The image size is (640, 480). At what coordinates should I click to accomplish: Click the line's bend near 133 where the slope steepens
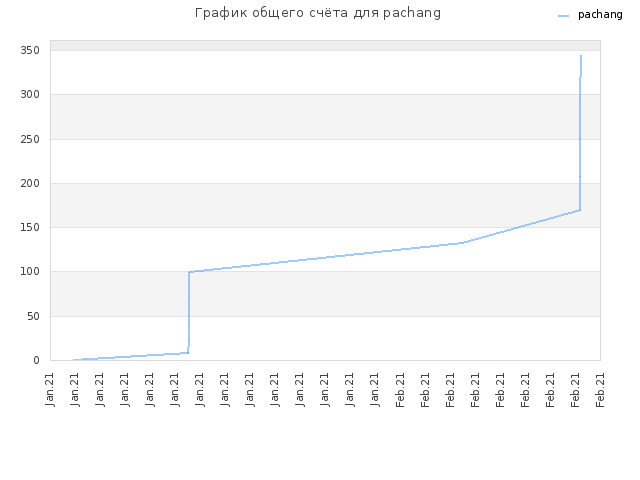pos(463,243)
